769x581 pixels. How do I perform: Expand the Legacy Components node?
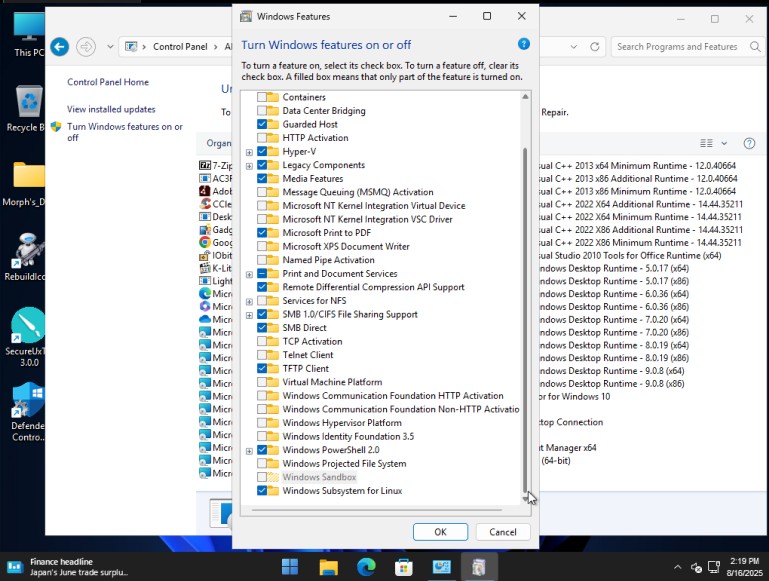tap(249, 166)
